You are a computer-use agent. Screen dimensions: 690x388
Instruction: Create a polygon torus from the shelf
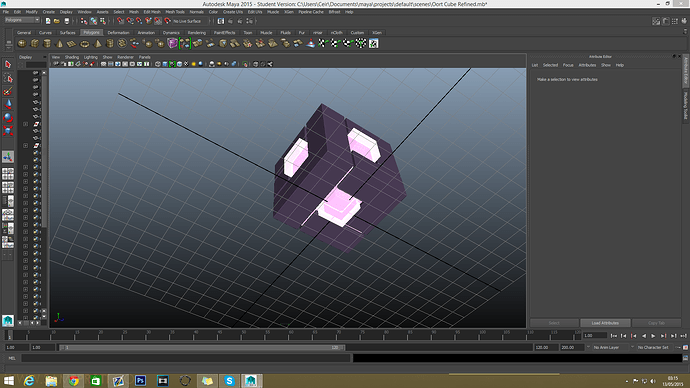pyautogui.click(x=84, y=43)
